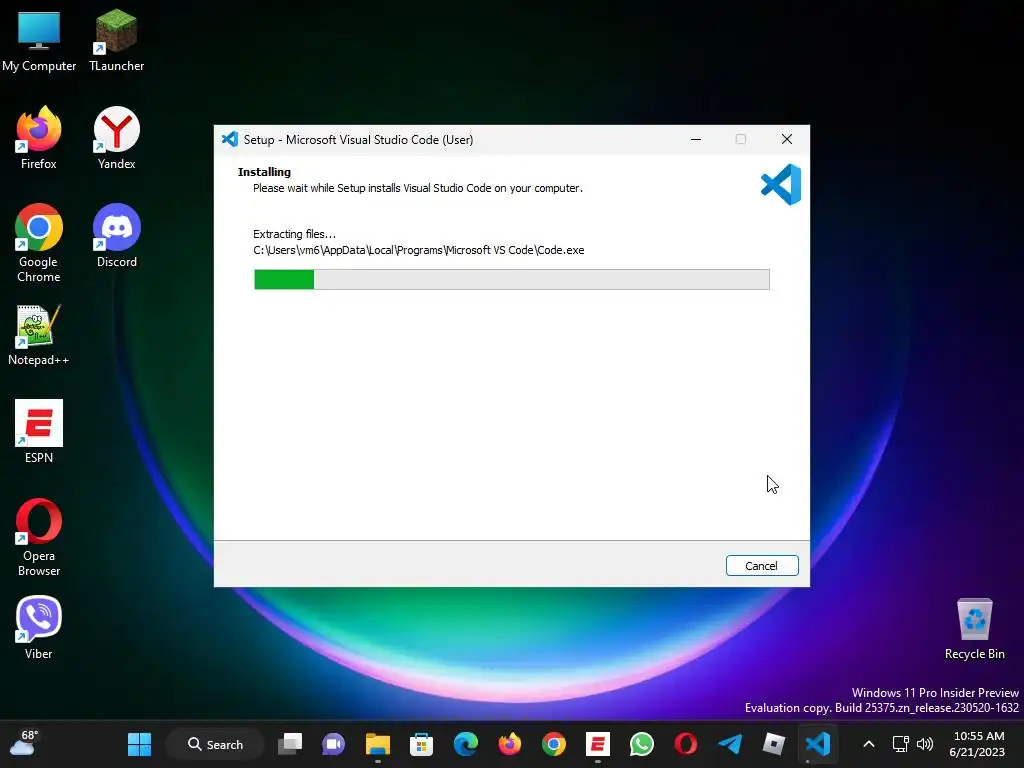Click the 'Installing' heading
1024x768 pixels.
point(264,172)
